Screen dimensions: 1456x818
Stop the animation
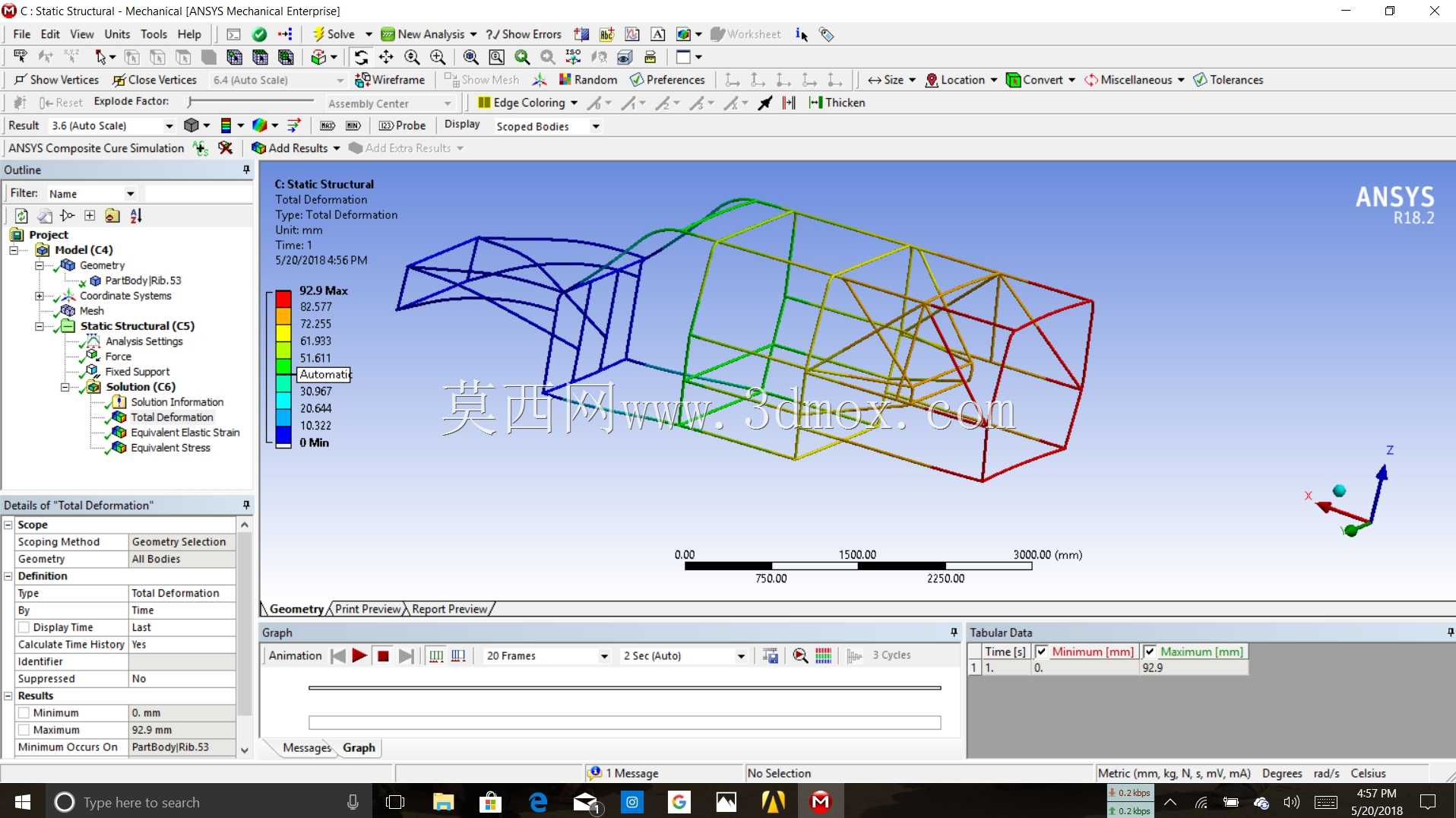coord(383,655)
